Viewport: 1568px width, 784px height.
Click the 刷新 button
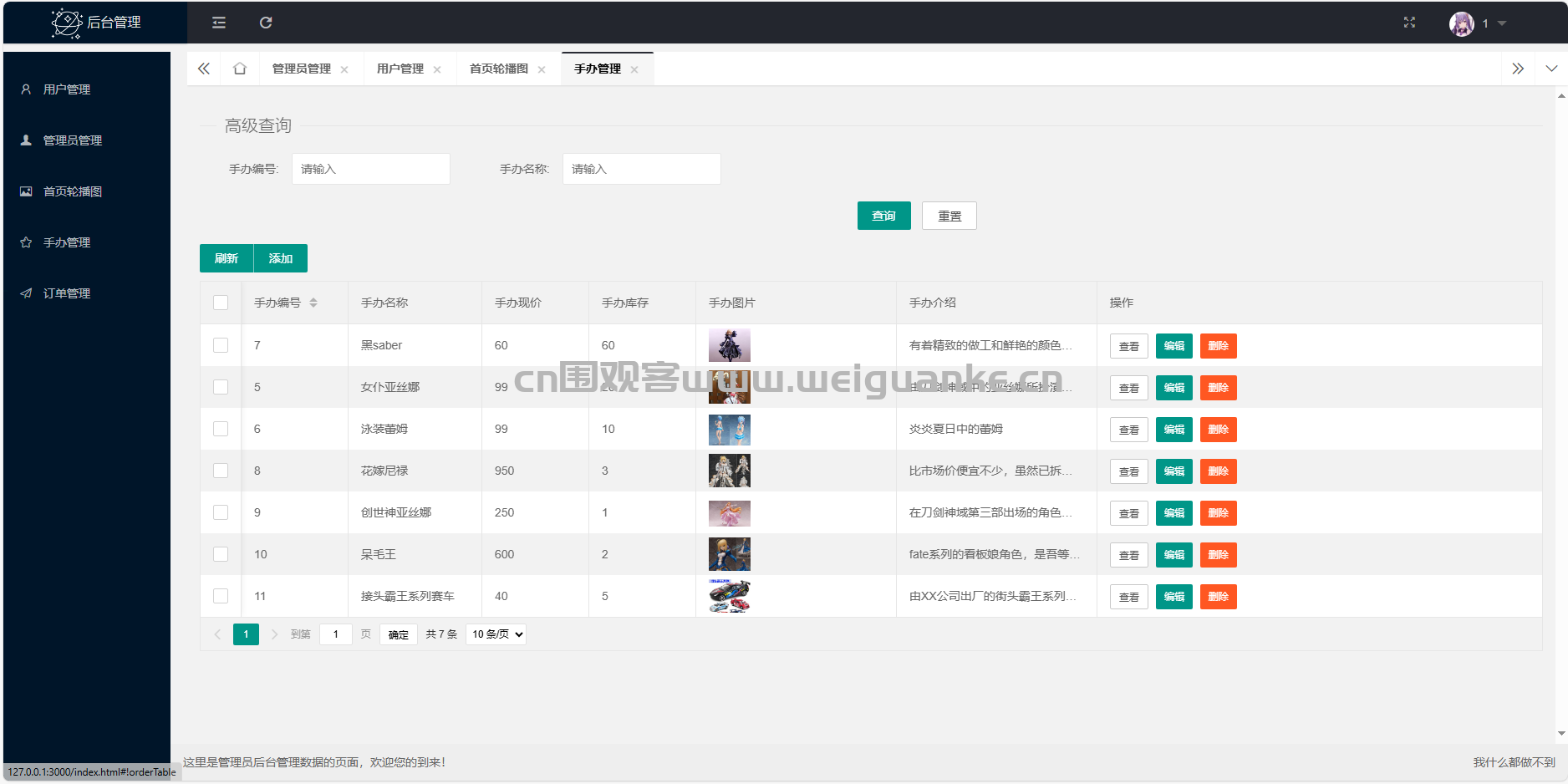point(227,258)
